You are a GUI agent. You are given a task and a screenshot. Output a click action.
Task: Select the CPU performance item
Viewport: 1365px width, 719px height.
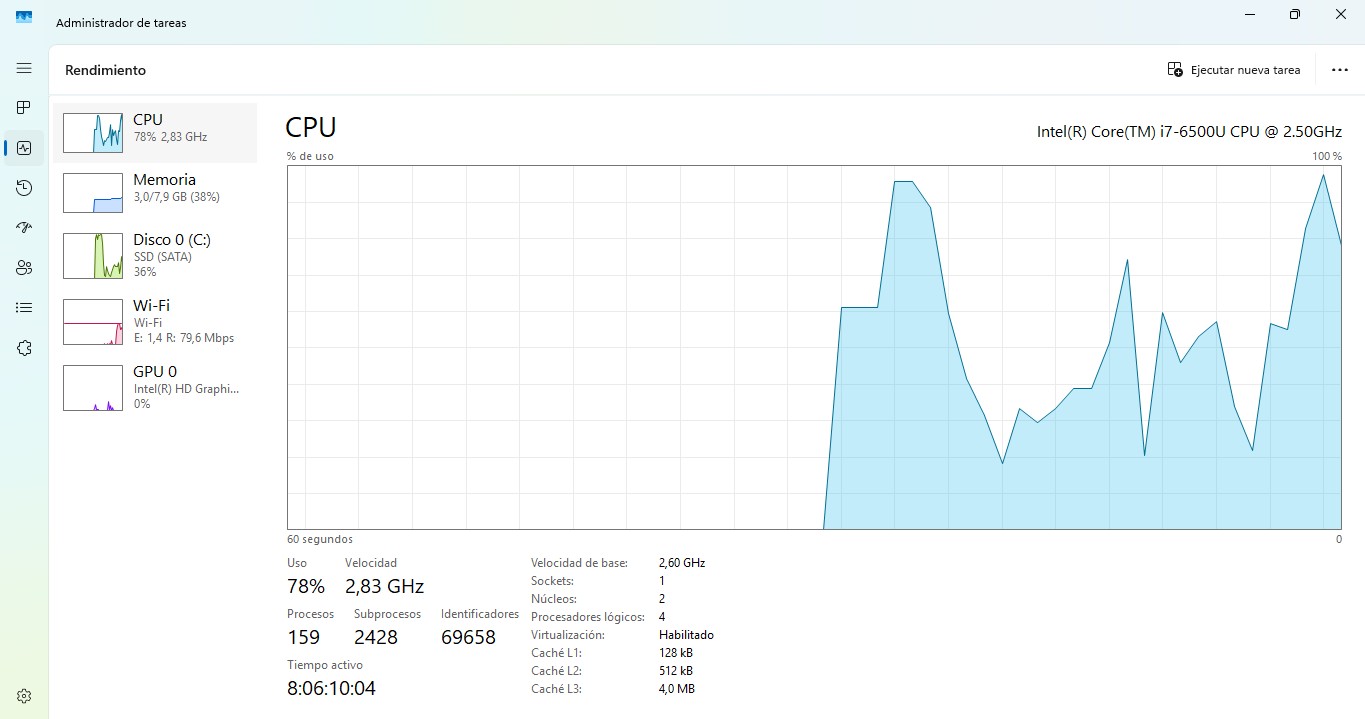pyautogui.click(x=155, y=132)
